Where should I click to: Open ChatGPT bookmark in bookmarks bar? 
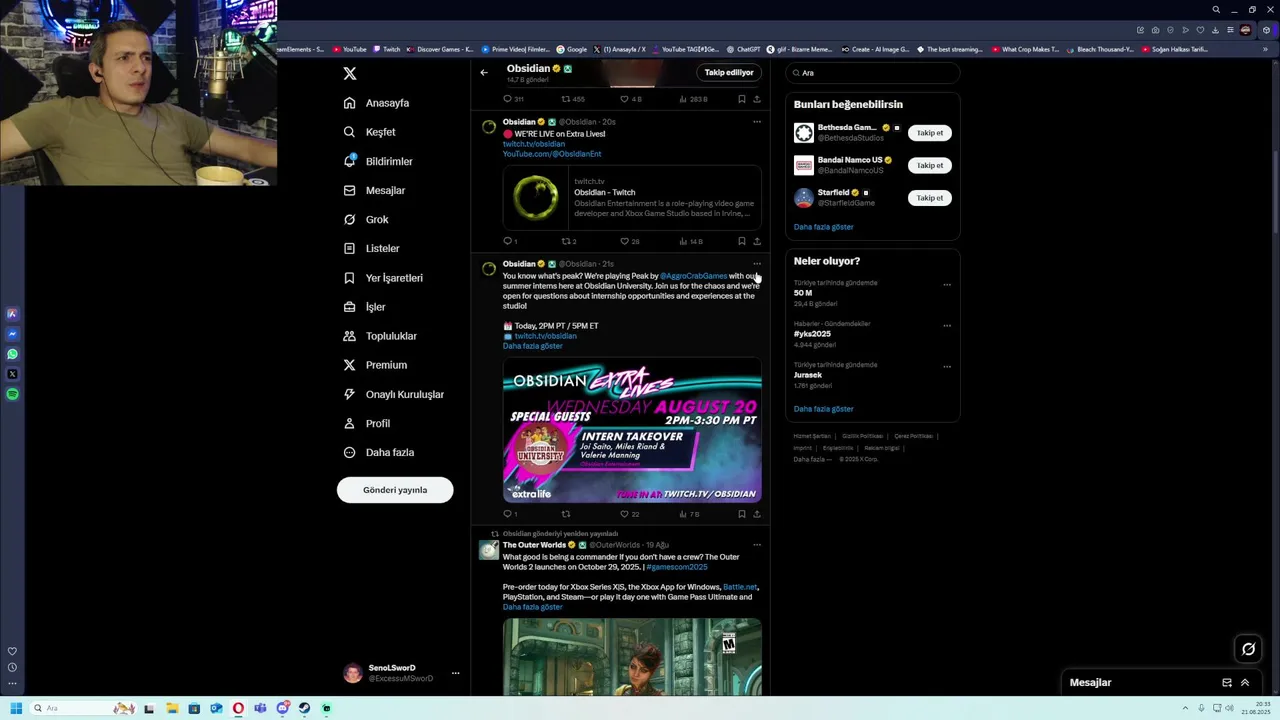tap(743, 49)
